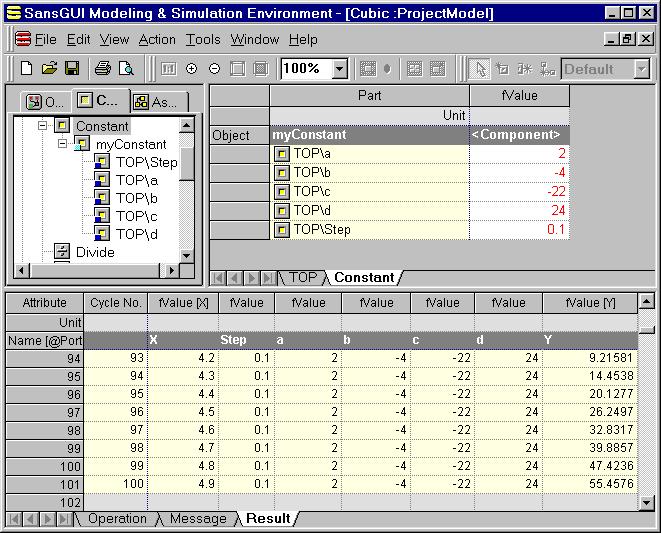The width and height of the screenshot is (661, 533).
Task: Select the As... tab in left panel
Action: pos(159,102)
